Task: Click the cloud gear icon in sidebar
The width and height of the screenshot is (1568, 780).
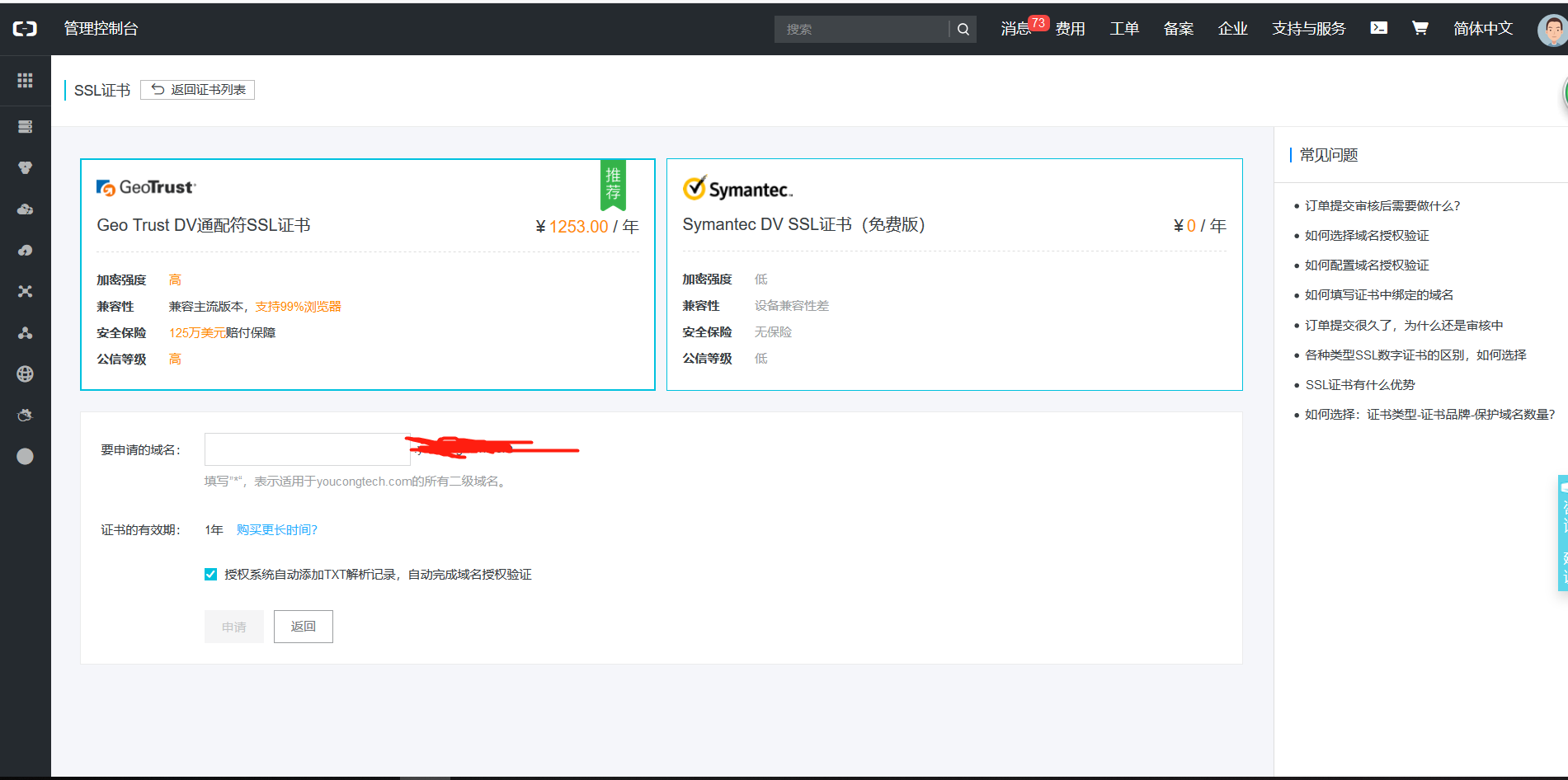Action: tap(25, 415)
